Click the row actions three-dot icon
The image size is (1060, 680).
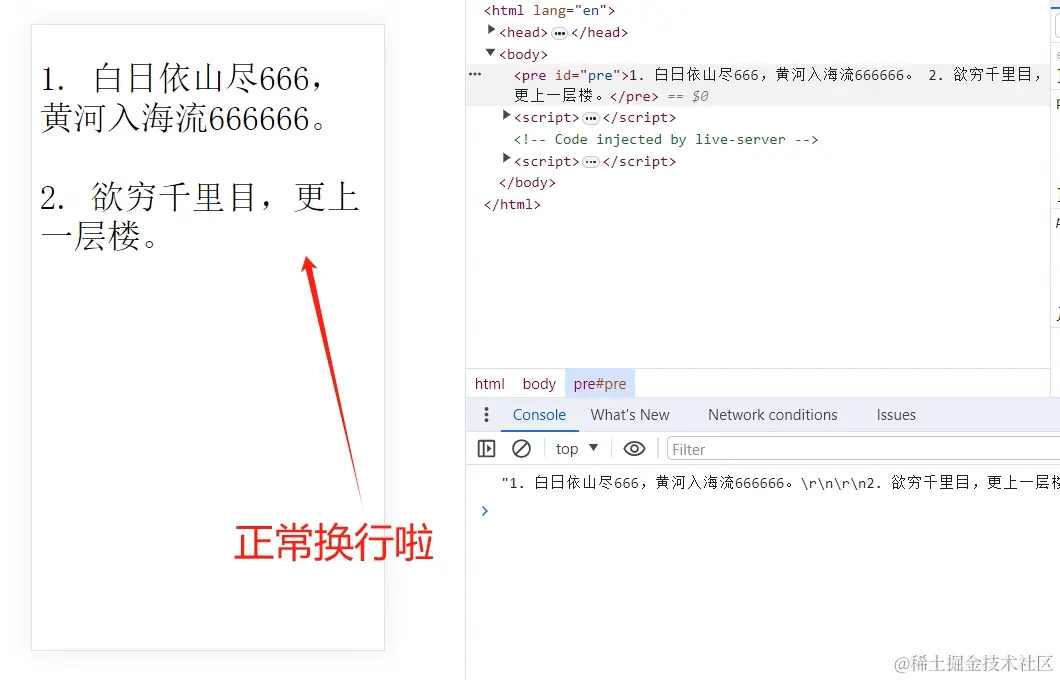[475, 74]
